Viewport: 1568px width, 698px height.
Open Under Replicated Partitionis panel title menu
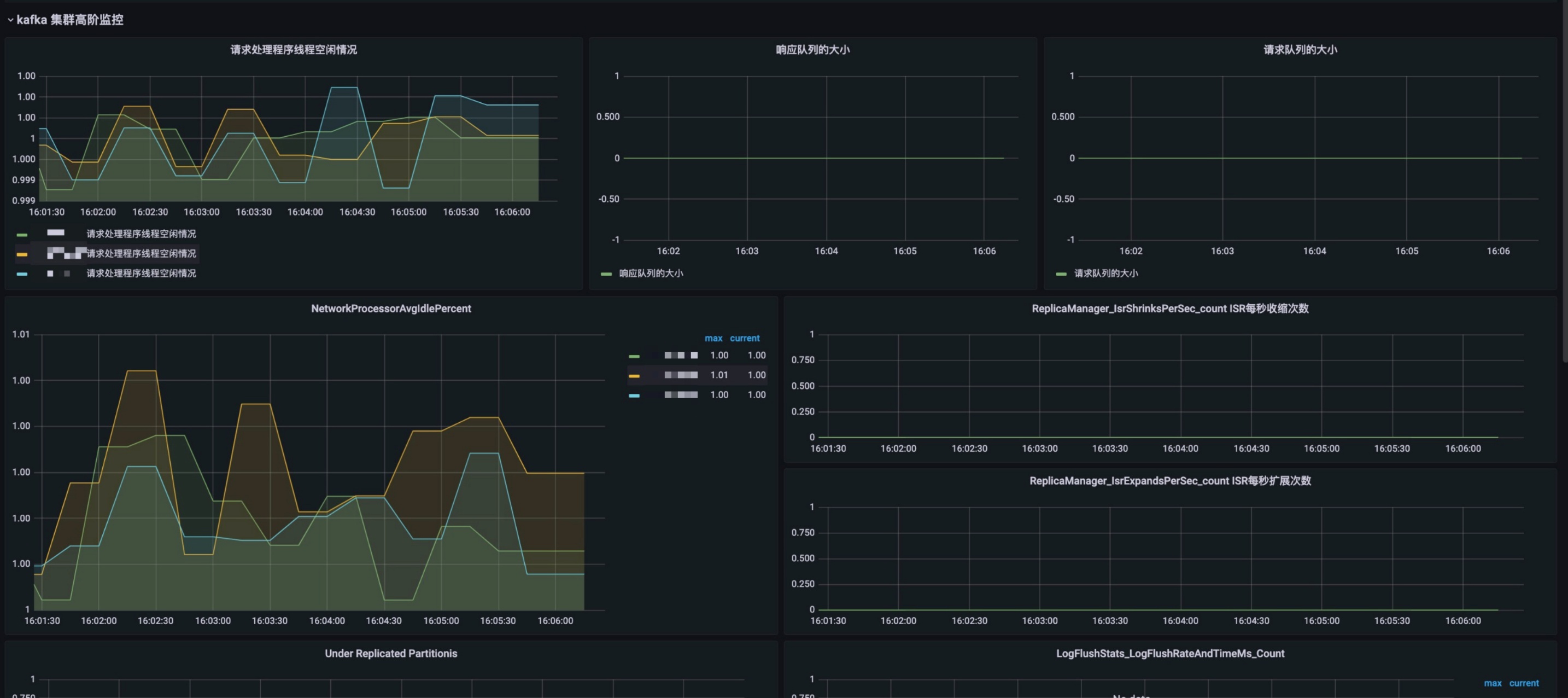click(x=391, y=654)
